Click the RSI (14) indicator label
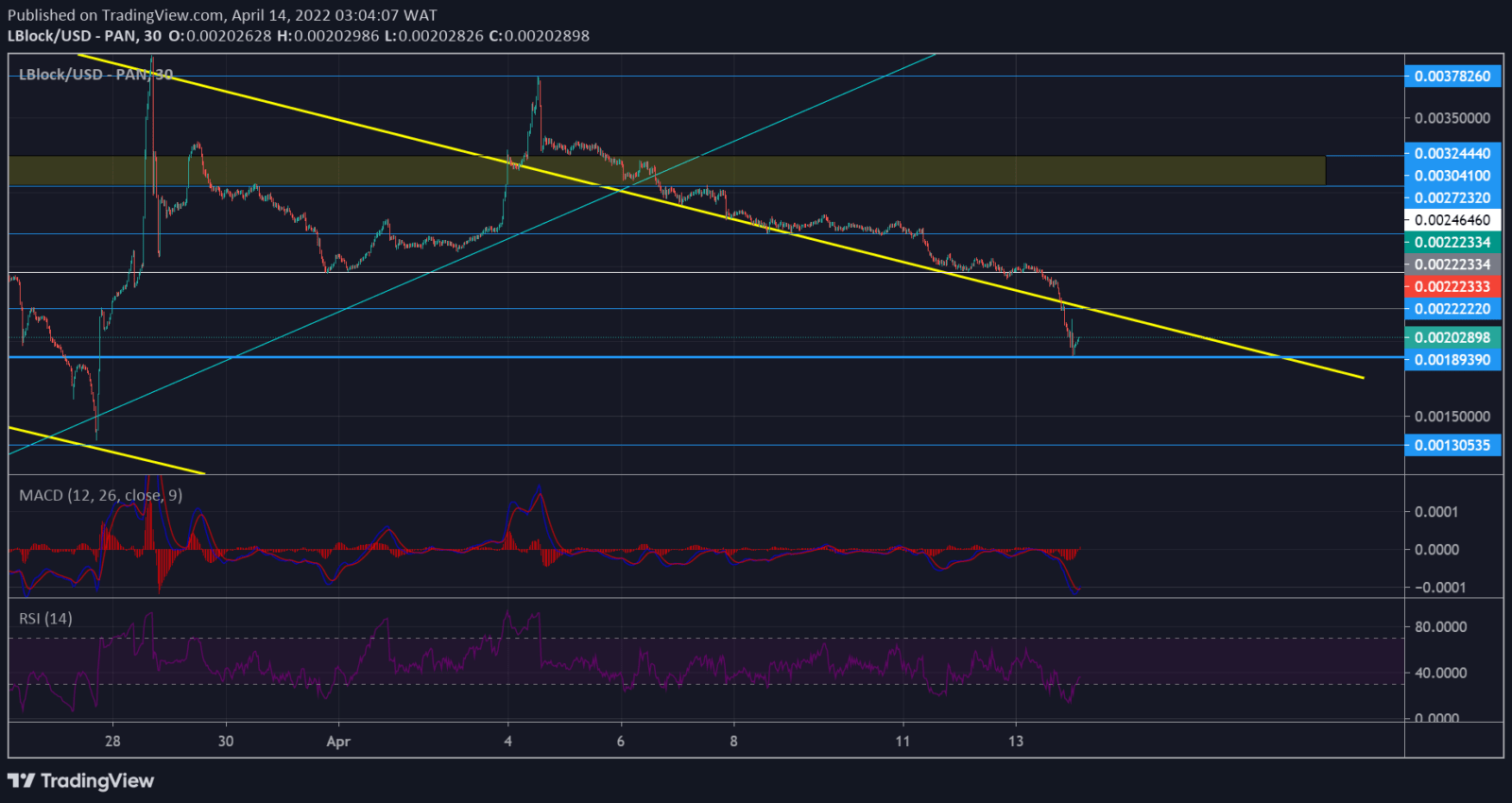The image size is (1512, 803). (45, 618)
